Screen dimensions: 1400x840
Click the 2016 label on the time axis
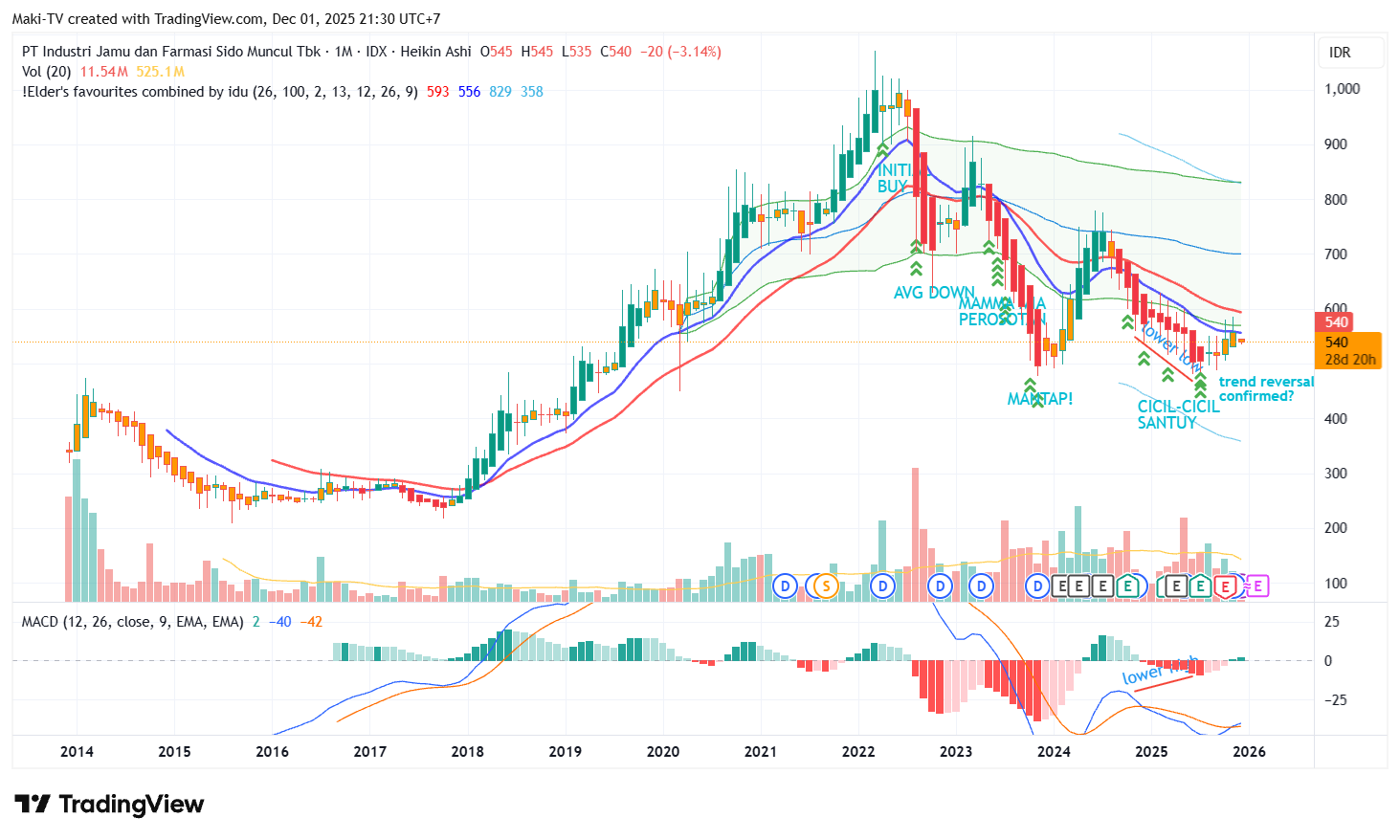(x=272, y=752)
